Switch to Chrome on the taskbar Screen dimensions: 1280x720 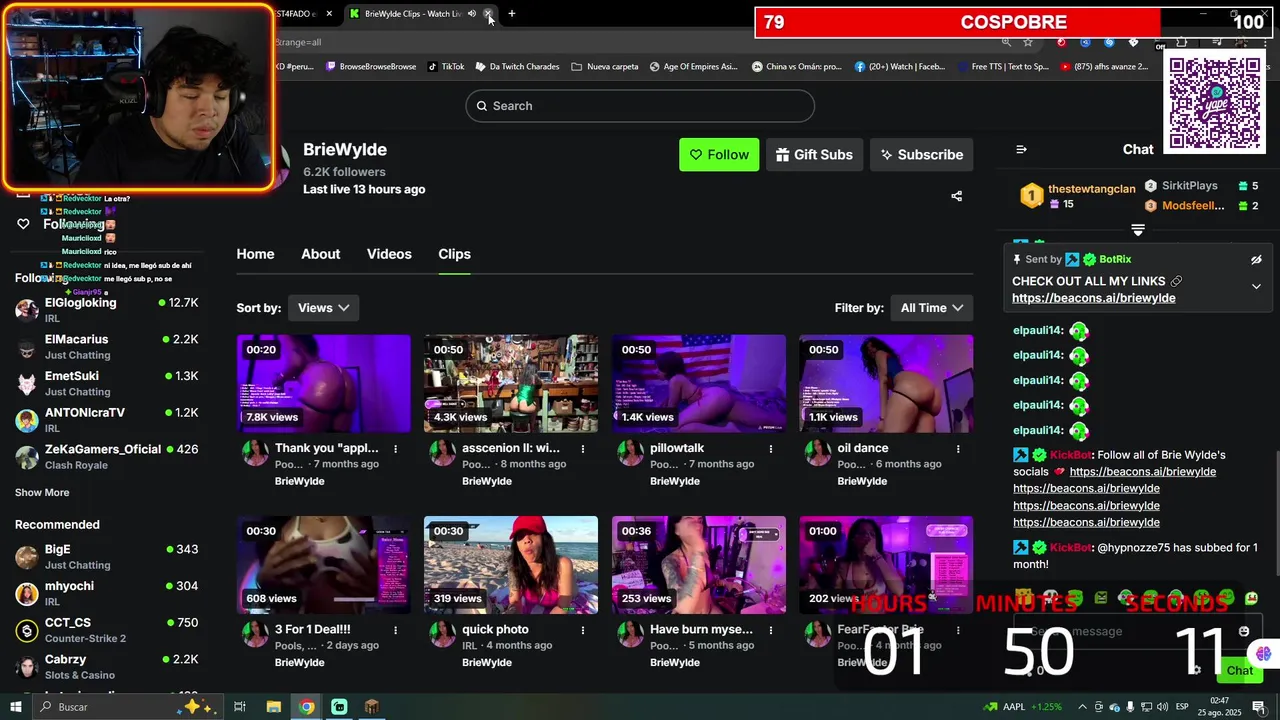(306, 707)
